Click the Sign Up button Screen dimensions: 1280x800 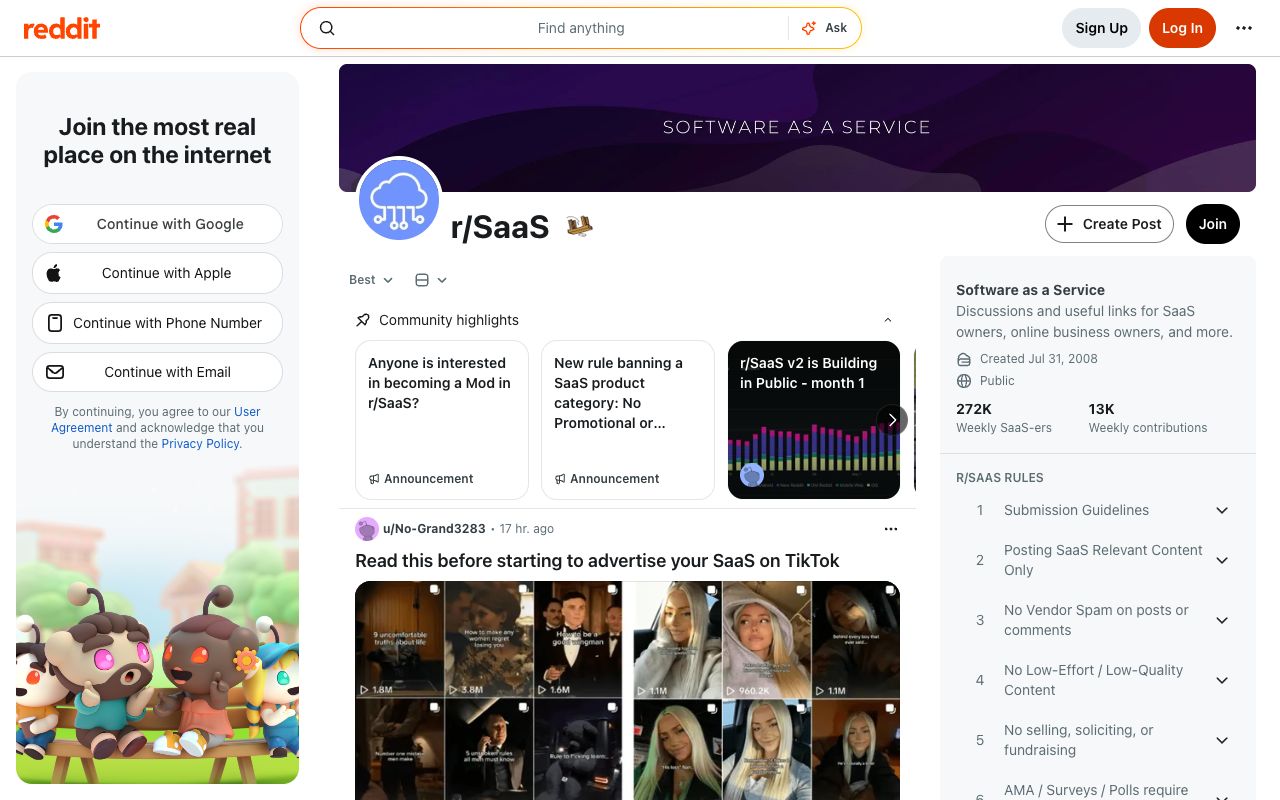(1101, 28)
